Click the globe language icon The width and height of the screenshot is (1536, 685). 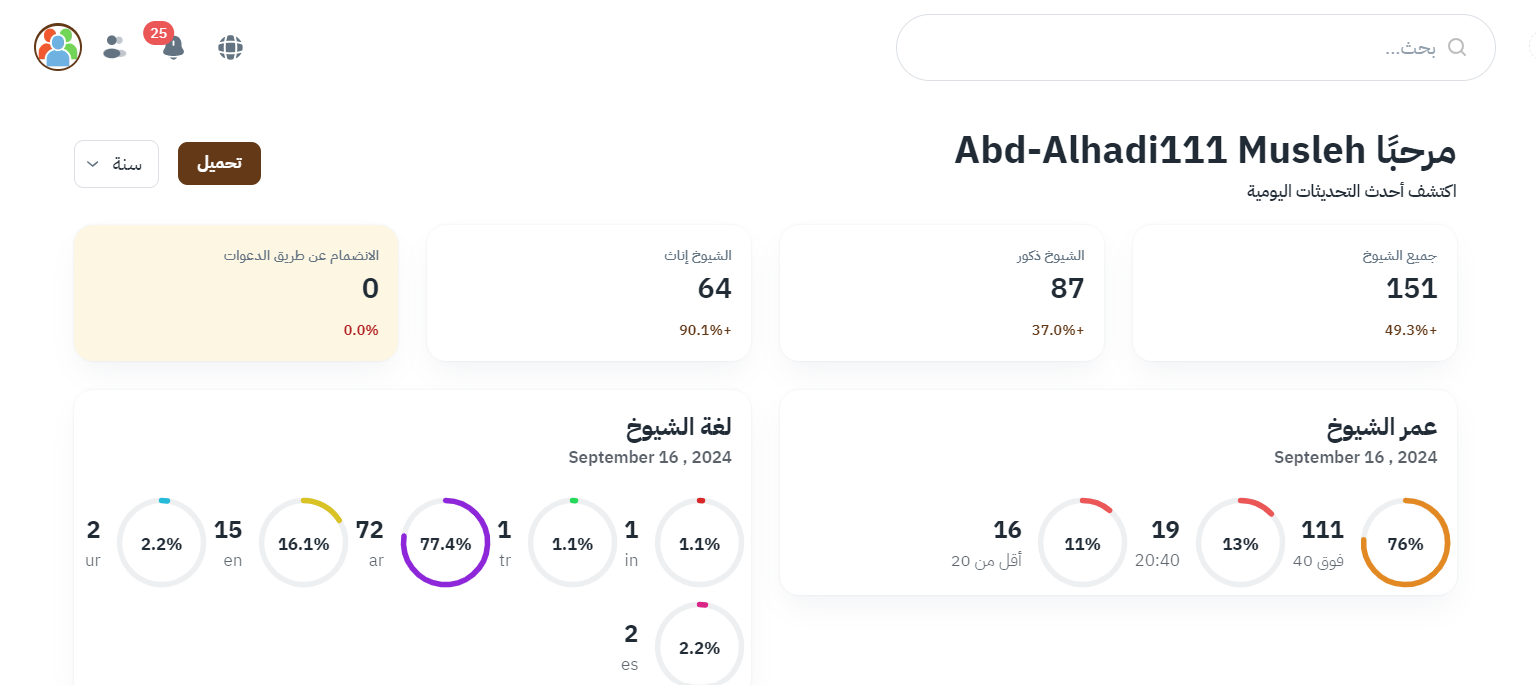[x=231, y=47]
